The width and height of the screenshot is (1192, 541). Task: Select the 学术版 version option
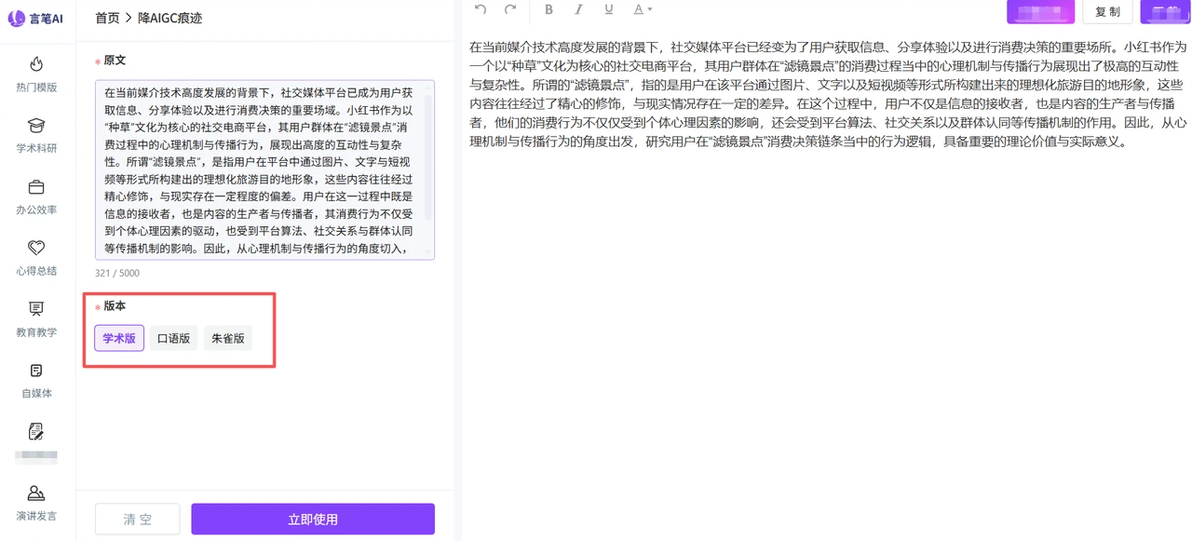coord(119,338)
